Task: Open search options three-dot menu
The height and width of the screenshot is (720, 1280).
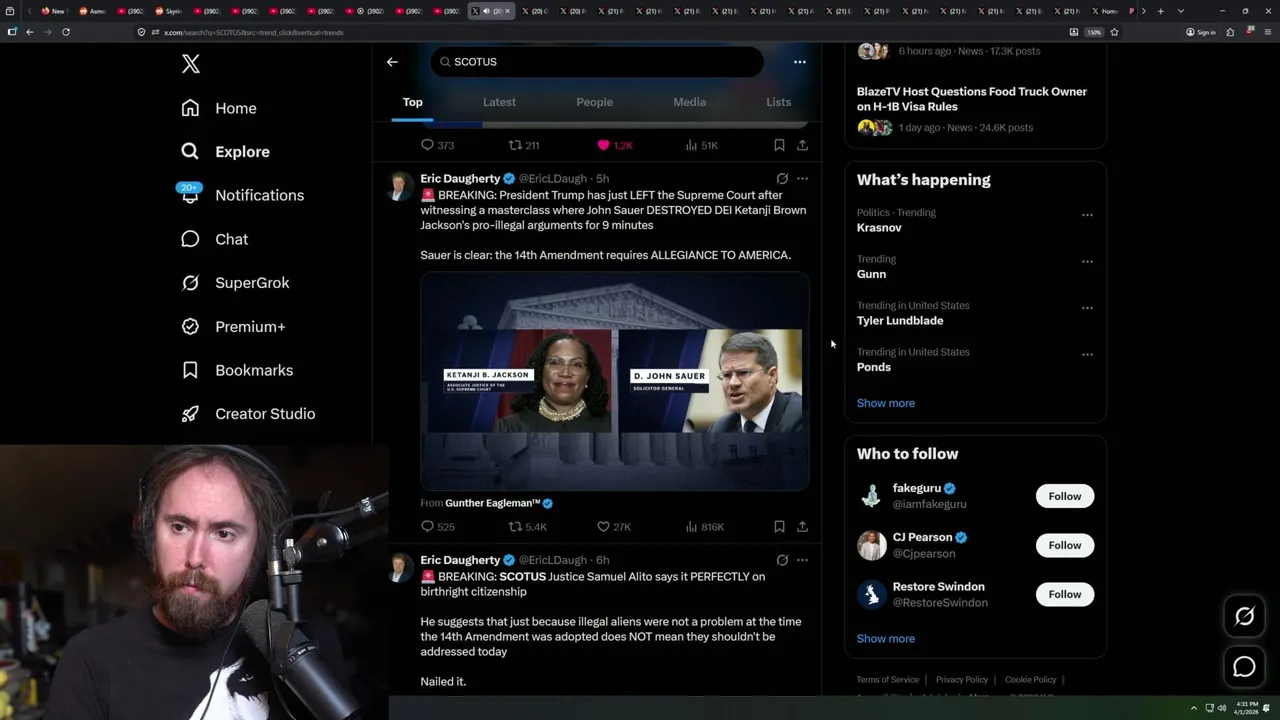Action: (799, 62)
